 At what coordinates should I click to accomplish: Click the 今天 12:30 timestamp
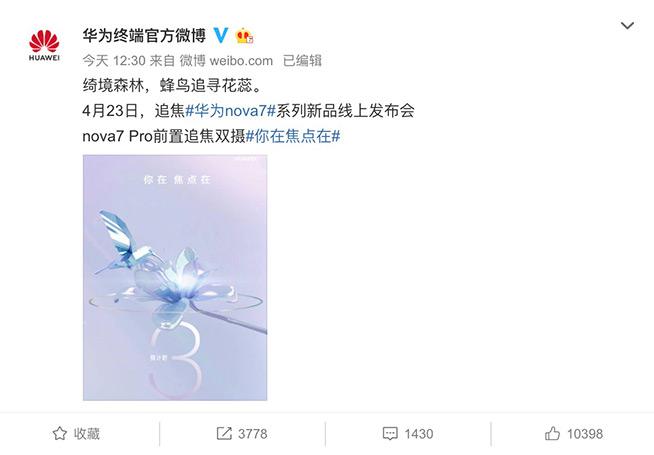[114, 61]
